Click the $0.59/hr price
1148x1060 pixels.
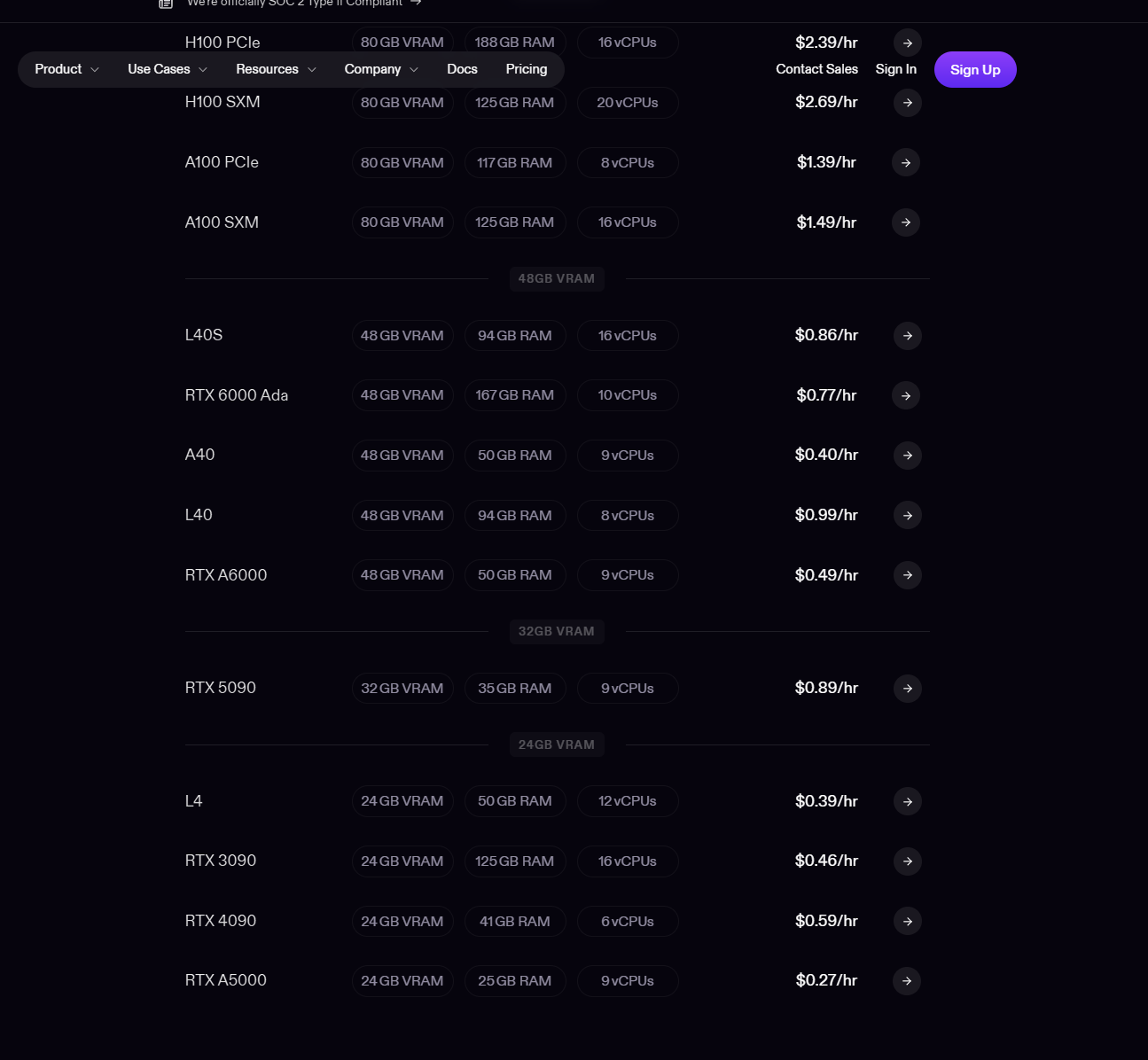pos(826,921)
